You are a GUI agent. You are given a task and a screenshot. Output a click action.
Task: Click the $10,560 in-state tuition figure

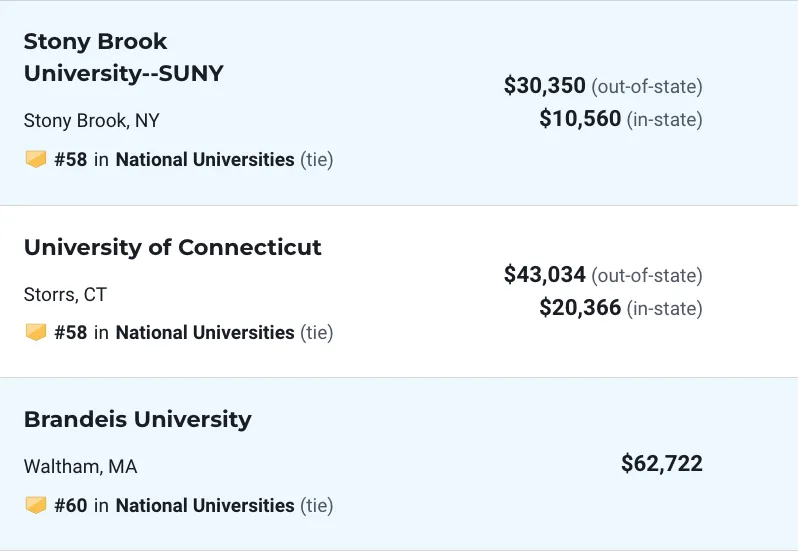pos(580,118)
